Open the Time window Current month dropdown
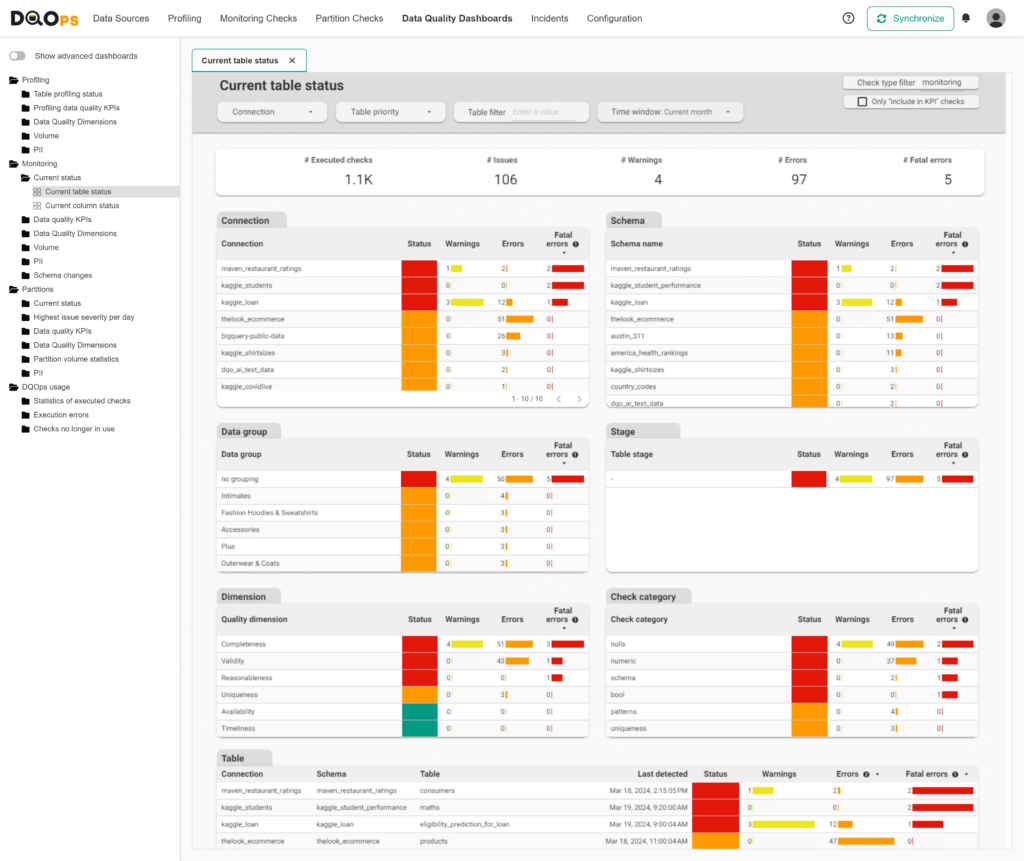1024x861 pixels. [x=670, y=112]
